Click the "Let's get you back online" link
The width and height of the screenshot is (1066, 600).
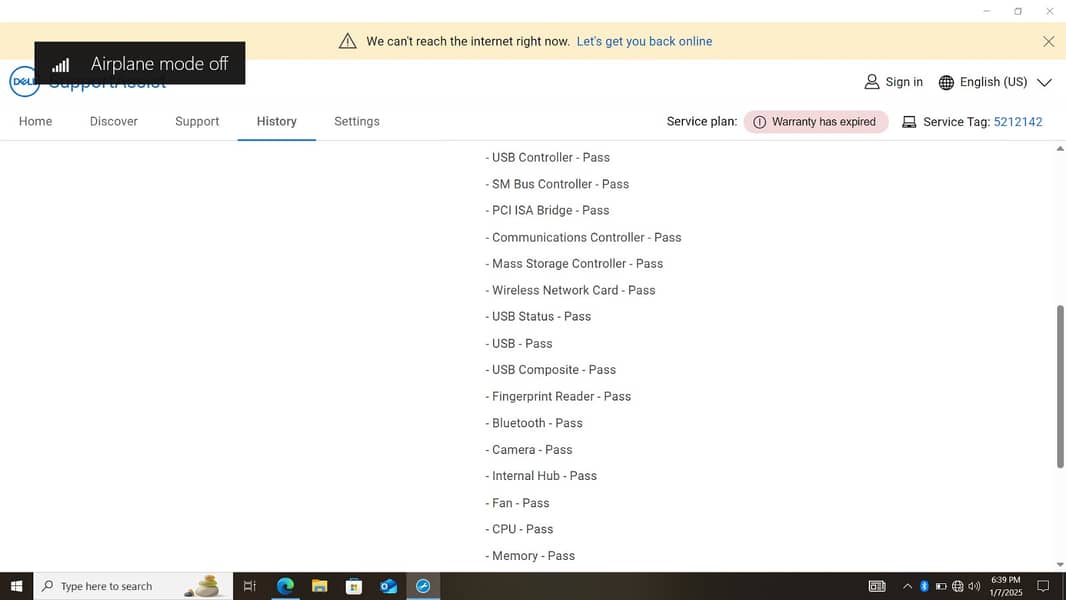(644, 41)
